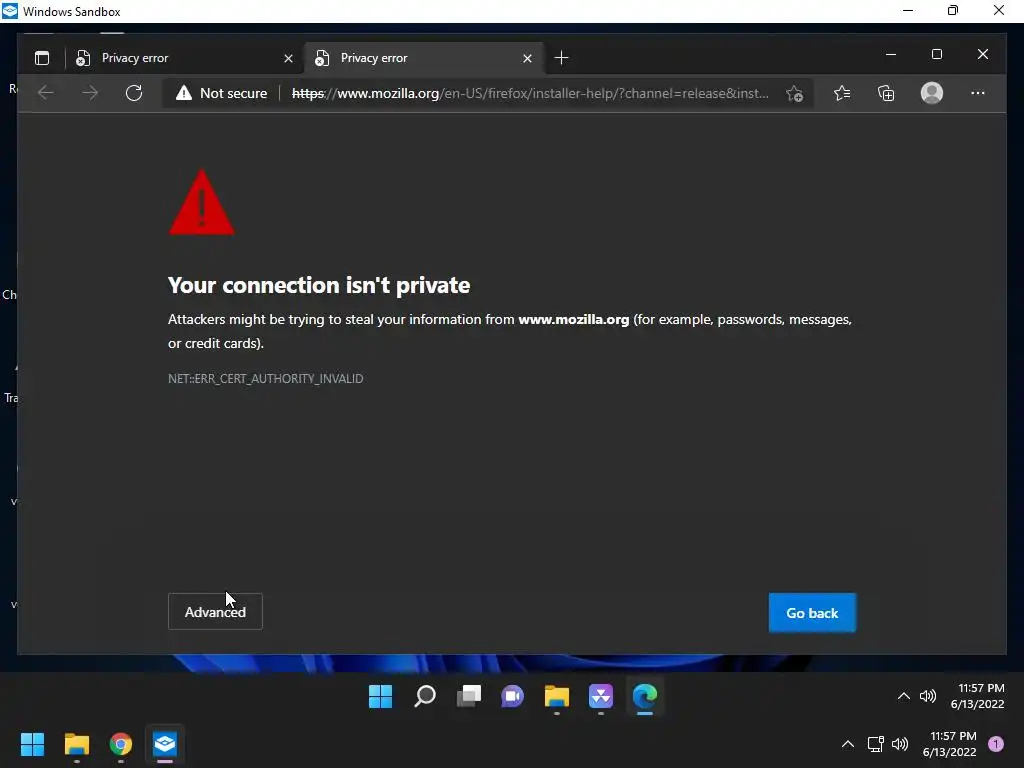Open sandbox taskbar Search magnifier
Viewport: 1024px width, 768px height.
tap(424, 696)
